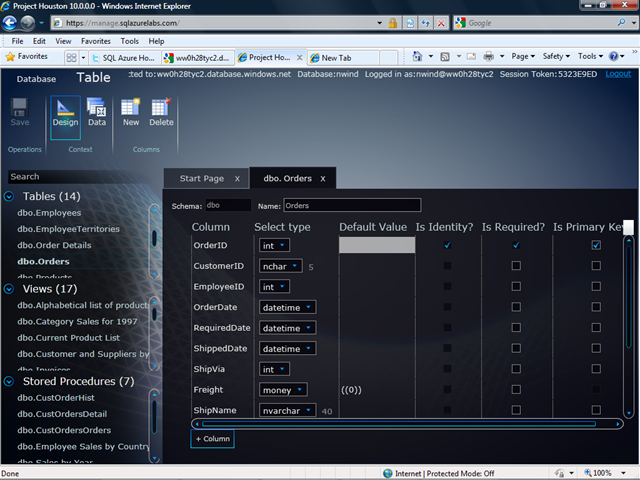
Task: Click the zoom level magnifier in status bar
Action: click(588, 473)
